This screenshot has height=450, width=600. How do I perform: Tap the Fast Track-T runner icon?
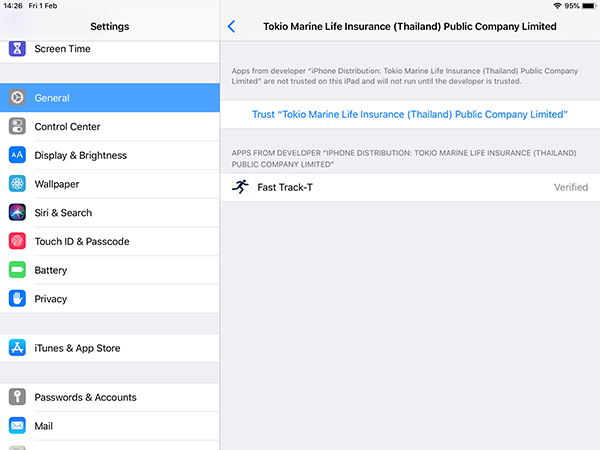click(240, 187)
